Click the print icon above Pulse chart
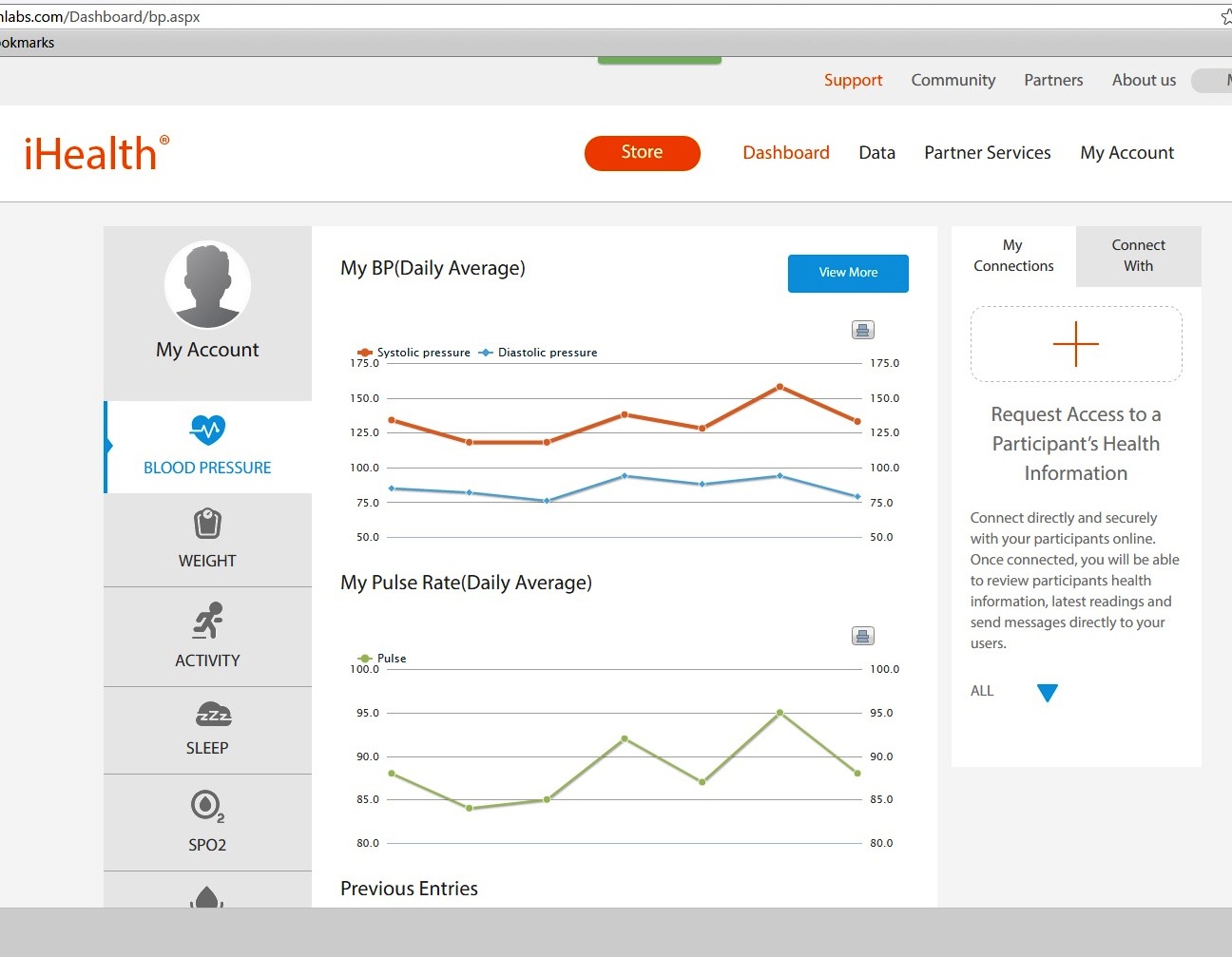Viewport: 1232px width, 957px height. 862,636
